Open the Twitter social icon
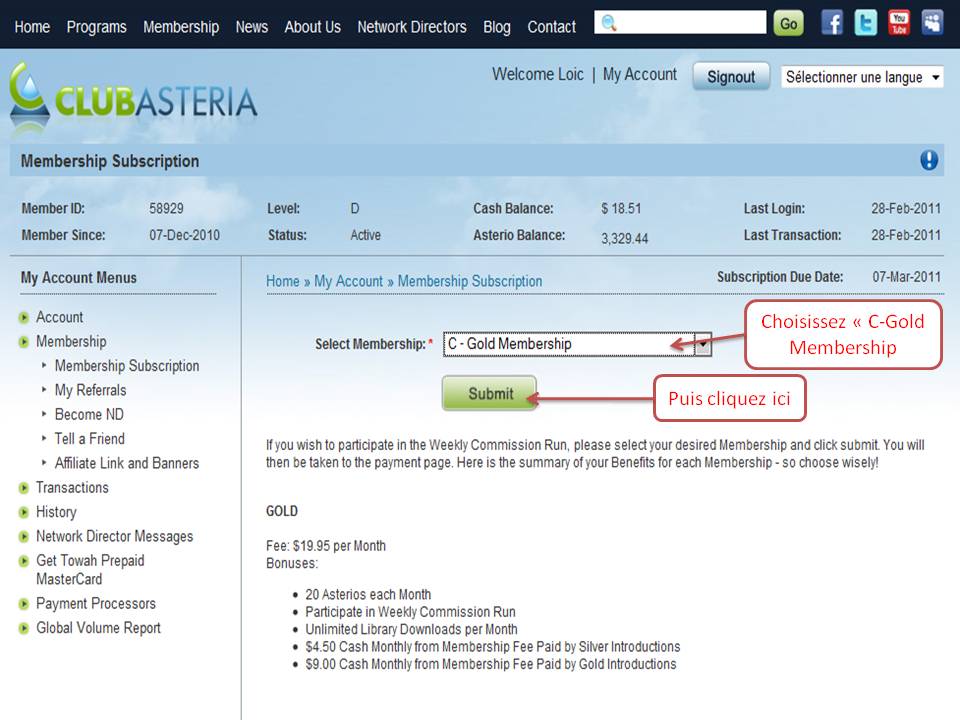This screenshot has width=960, height=720. 866,23
